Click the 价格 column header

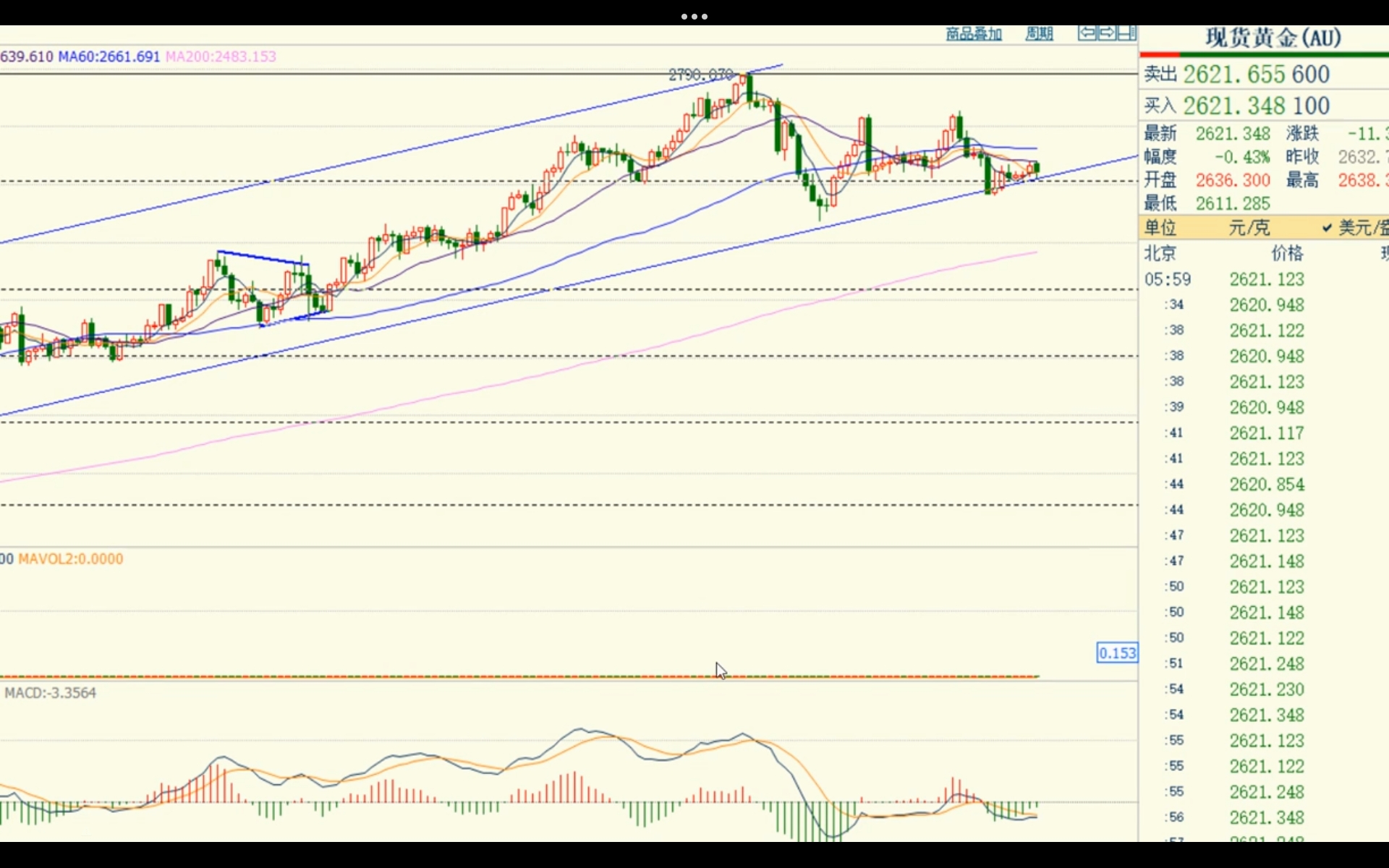1287,253
